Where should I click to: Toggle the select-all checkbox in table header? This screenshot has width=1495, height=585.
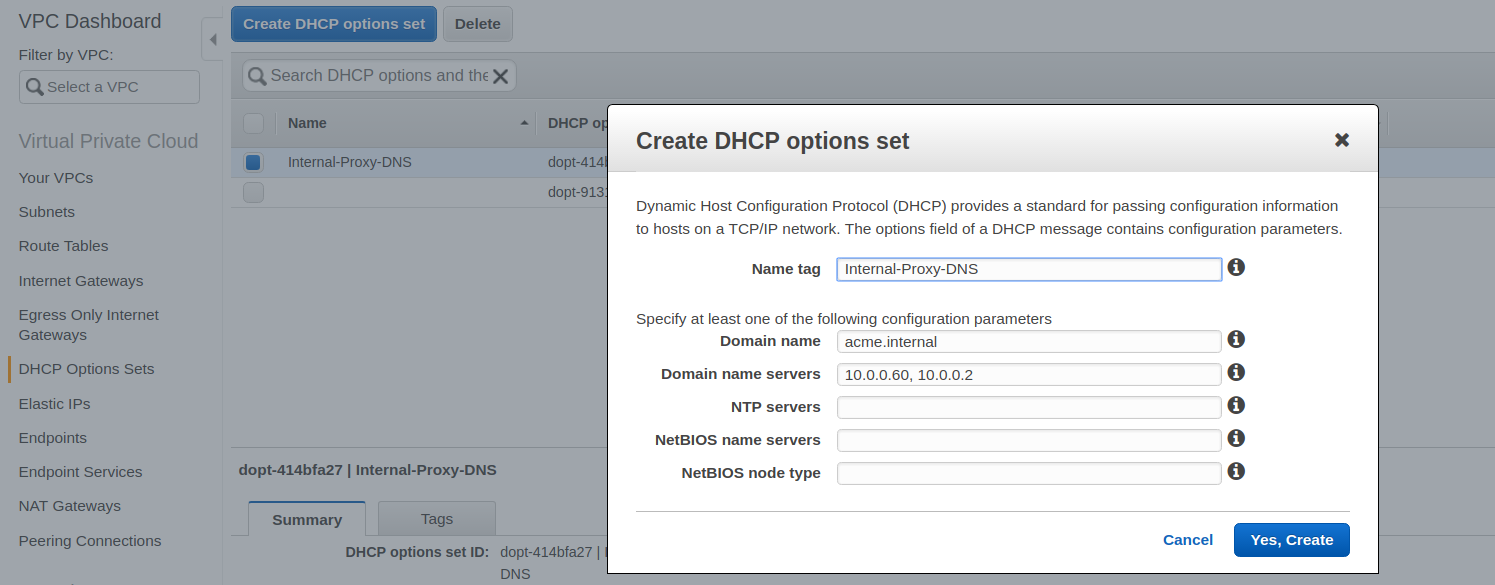253,122
